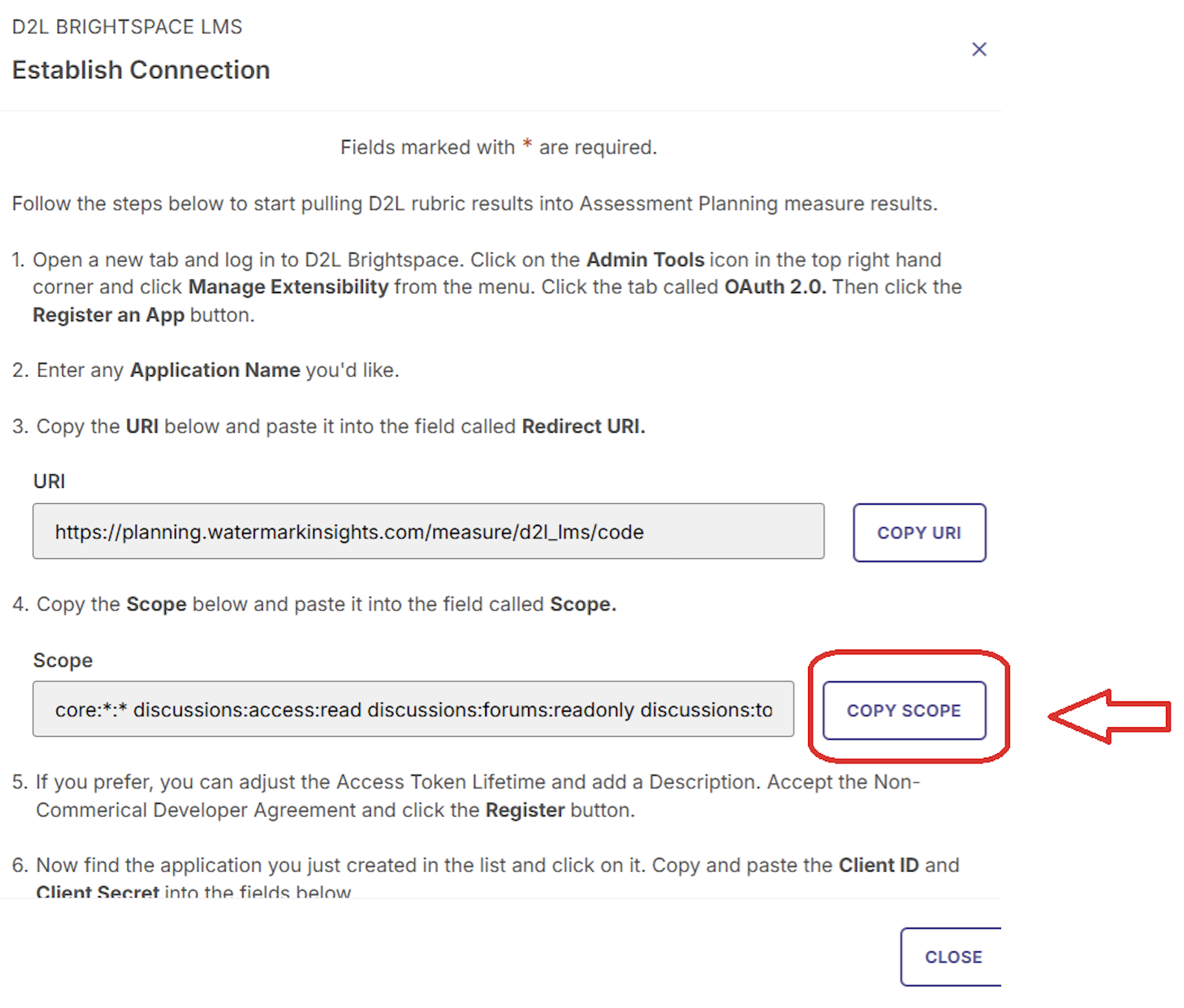Click the bold 'Client ID' text
Image resolution: width=1184 pixels, height=1008 pixels.
click(x=879, y=865)
